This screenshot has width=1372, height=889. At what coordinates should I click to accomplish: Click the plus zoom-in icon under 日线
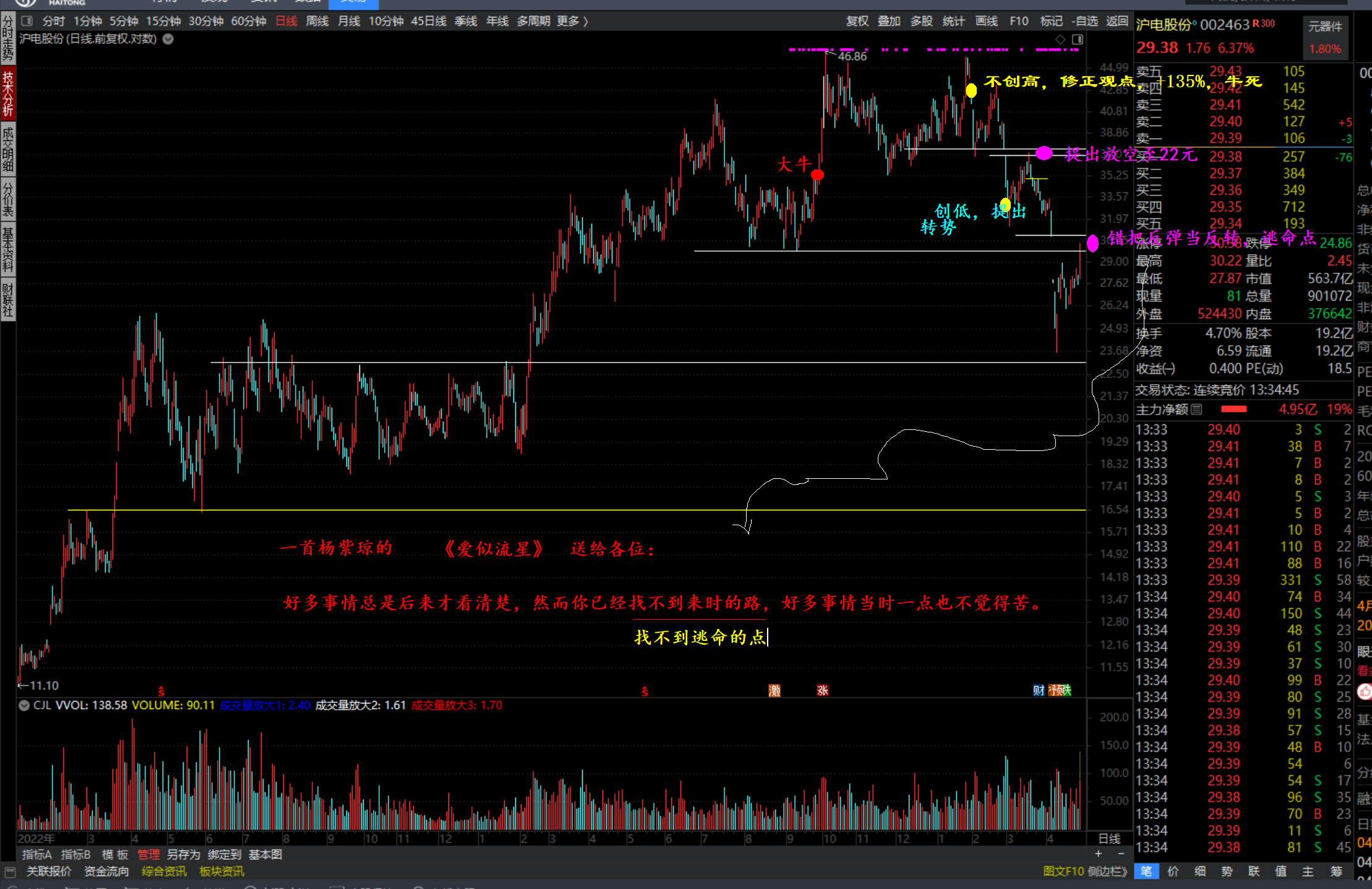pos(1098,854)
